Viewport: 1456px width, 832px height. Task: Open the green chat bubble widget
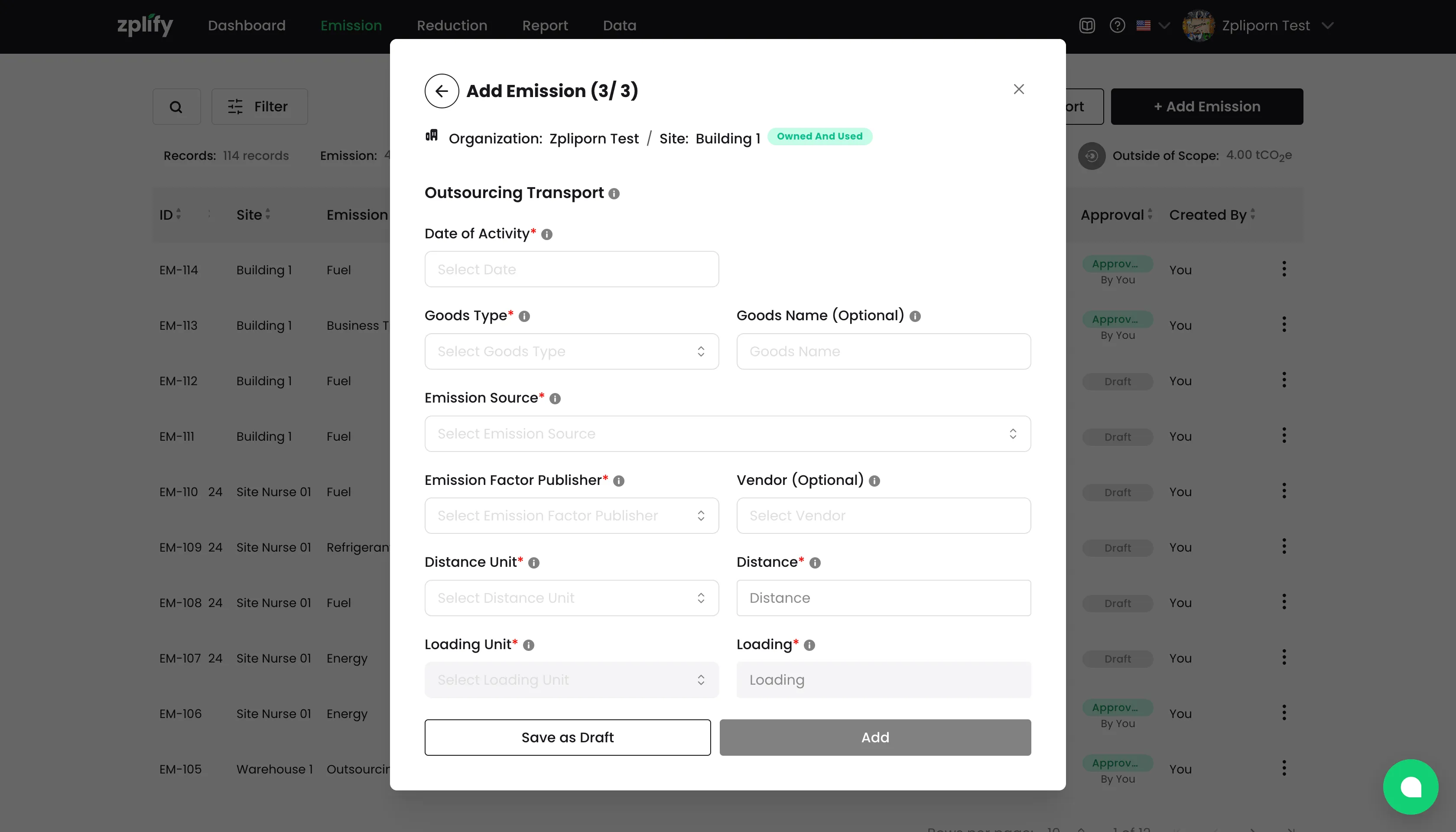(x=1410, y=787)
